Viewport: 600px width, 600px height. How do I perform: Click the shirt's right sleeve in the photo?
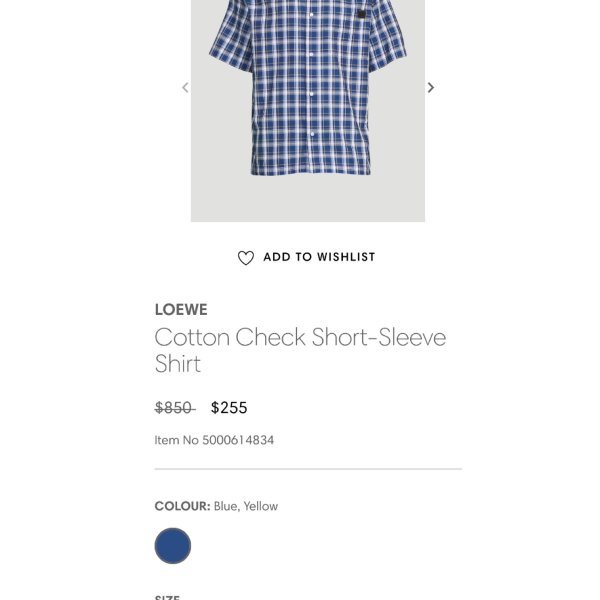coord(385,34)
